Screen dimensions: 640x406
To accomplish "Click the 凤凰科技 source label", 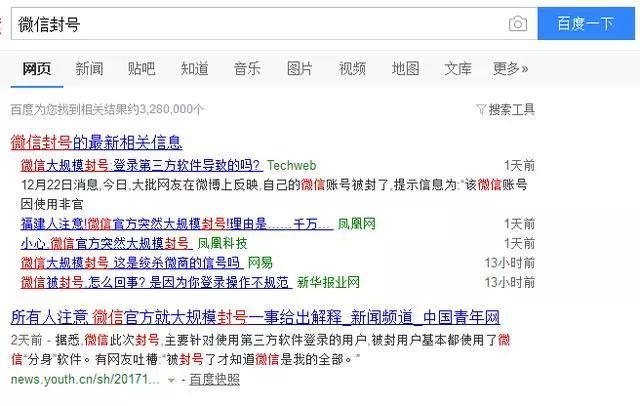I will point(222,243).
